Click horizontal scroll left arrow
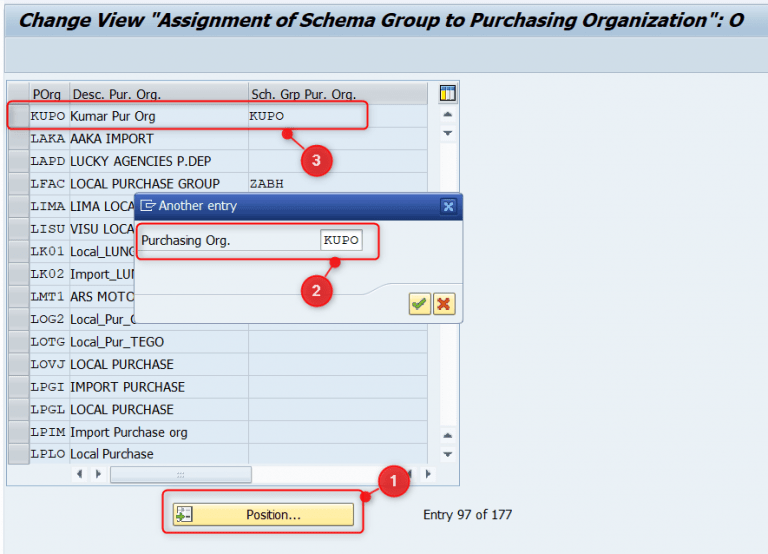The height and width of the screenshot is (554, 768). coord(79,474)
